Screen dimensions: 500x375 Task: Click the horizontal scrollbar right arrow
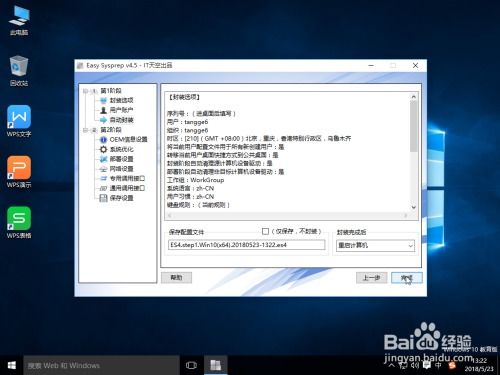[x=406, y=216]
